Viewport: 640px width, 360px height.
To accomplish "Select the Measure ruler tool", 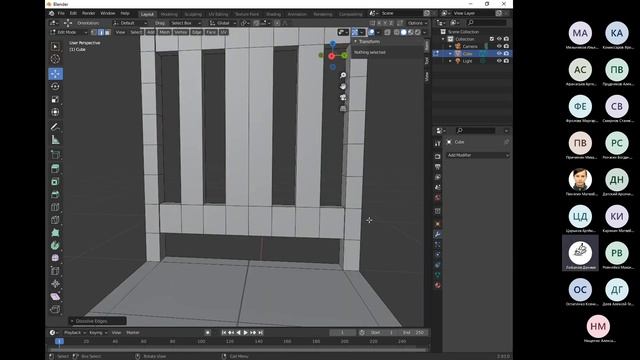I will tap(56, 140).
